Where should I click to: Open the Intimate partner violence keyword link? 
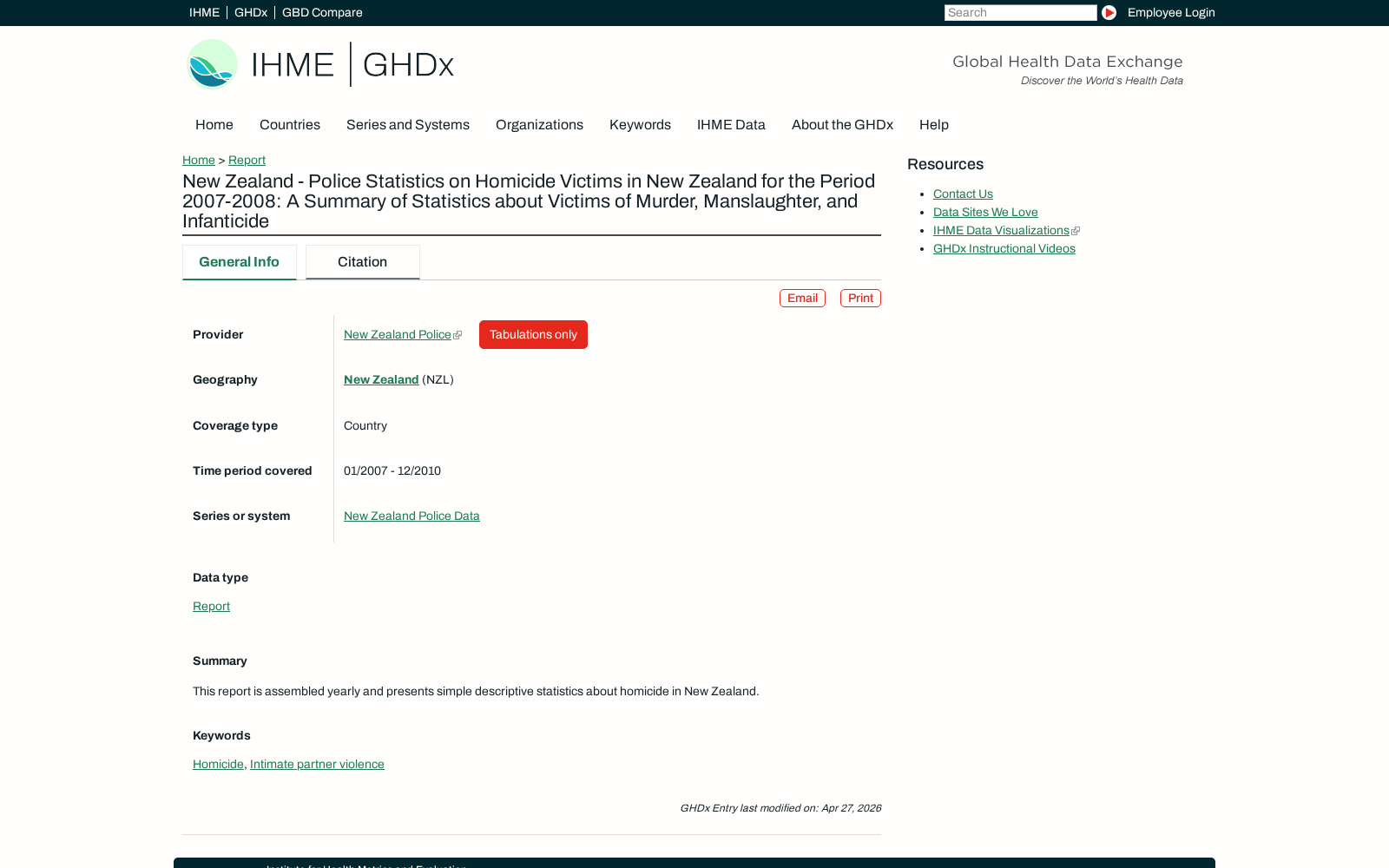tap(317, 764)
